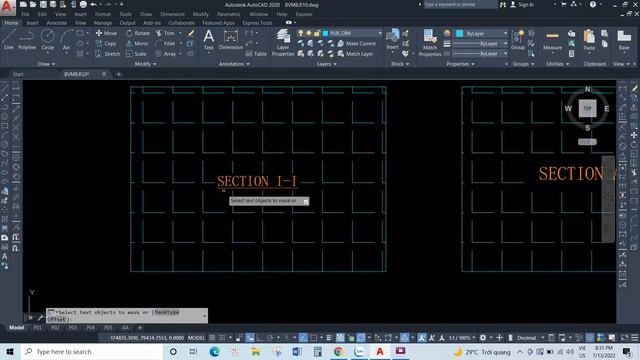Open the Express Tools ribbon tab
Image resolution: width=640 pixels, height=360 pixels.
[x=257, y=23]
